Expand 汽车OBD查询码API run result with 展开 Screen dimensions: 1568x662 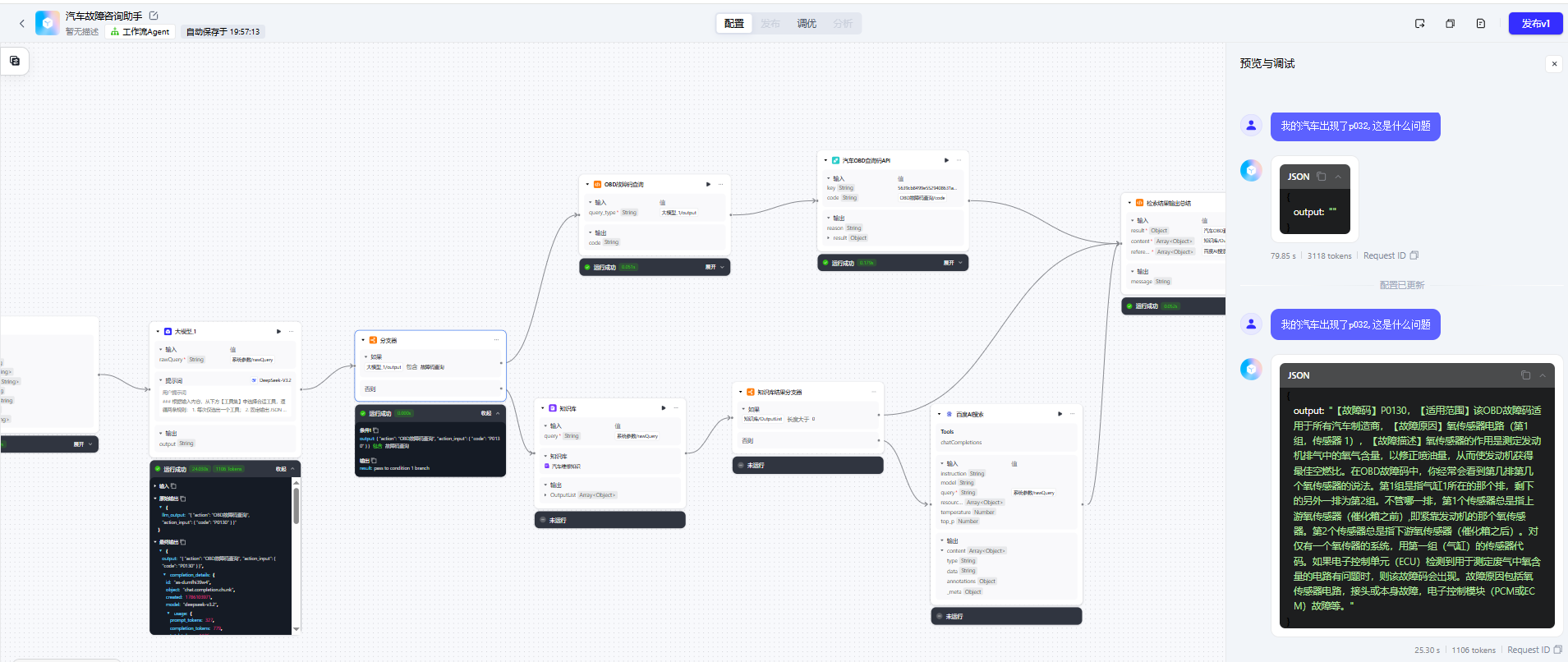click(x=953, y=263)
